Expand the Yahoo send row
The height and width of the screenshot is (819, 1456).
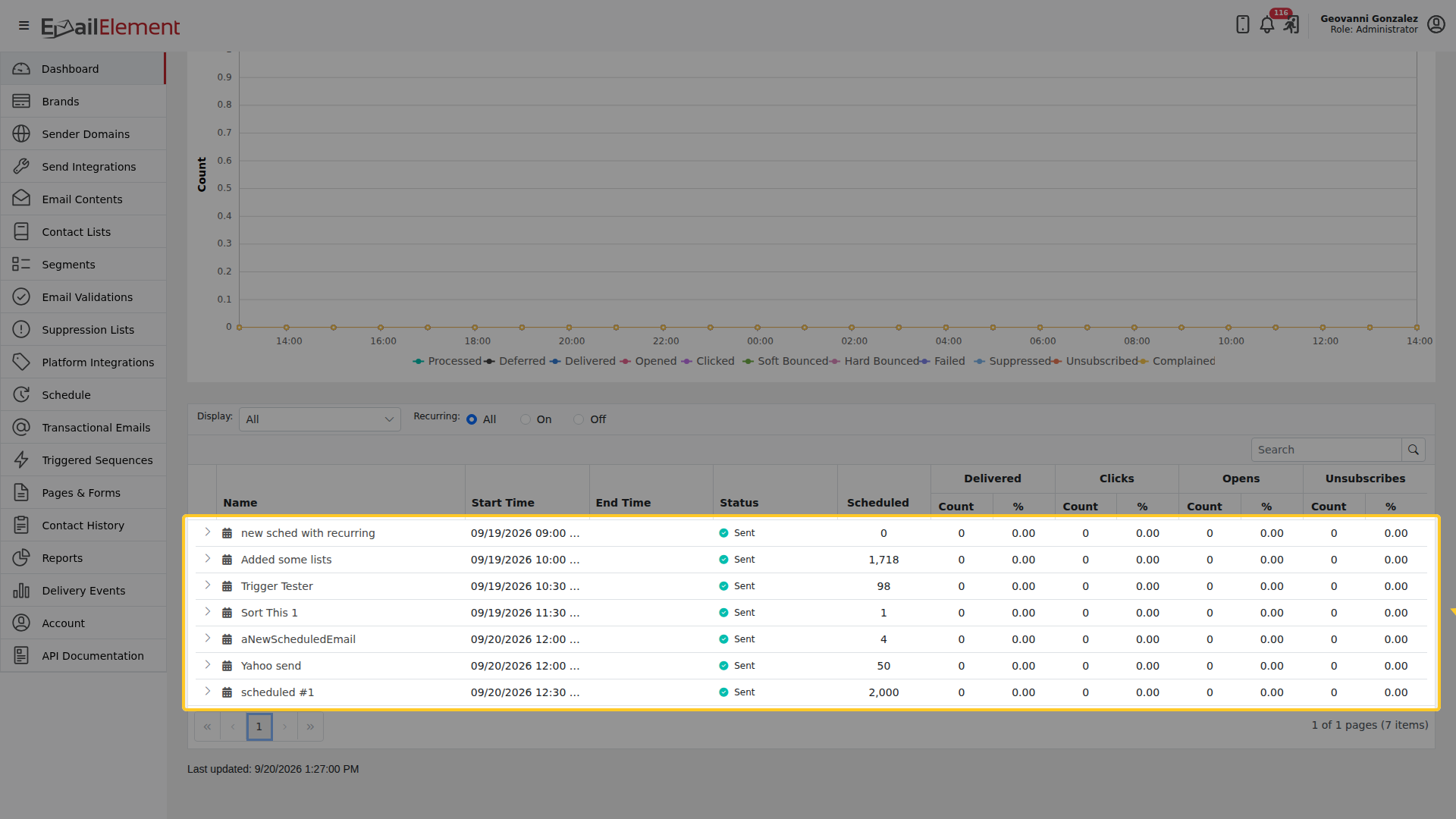coord(207,665)
